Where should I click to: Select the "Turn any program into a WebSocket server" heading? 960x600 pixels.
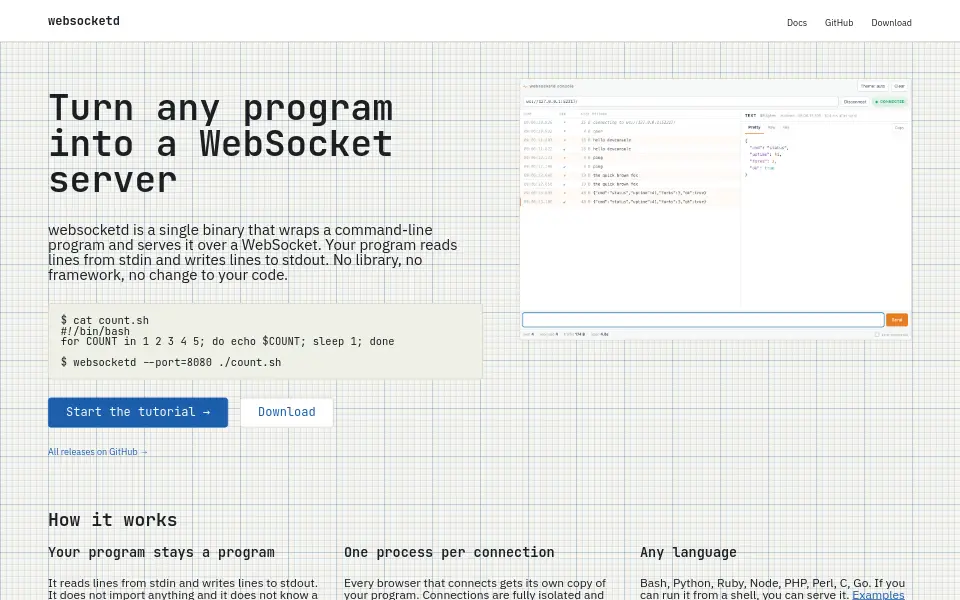click(220, 144)
